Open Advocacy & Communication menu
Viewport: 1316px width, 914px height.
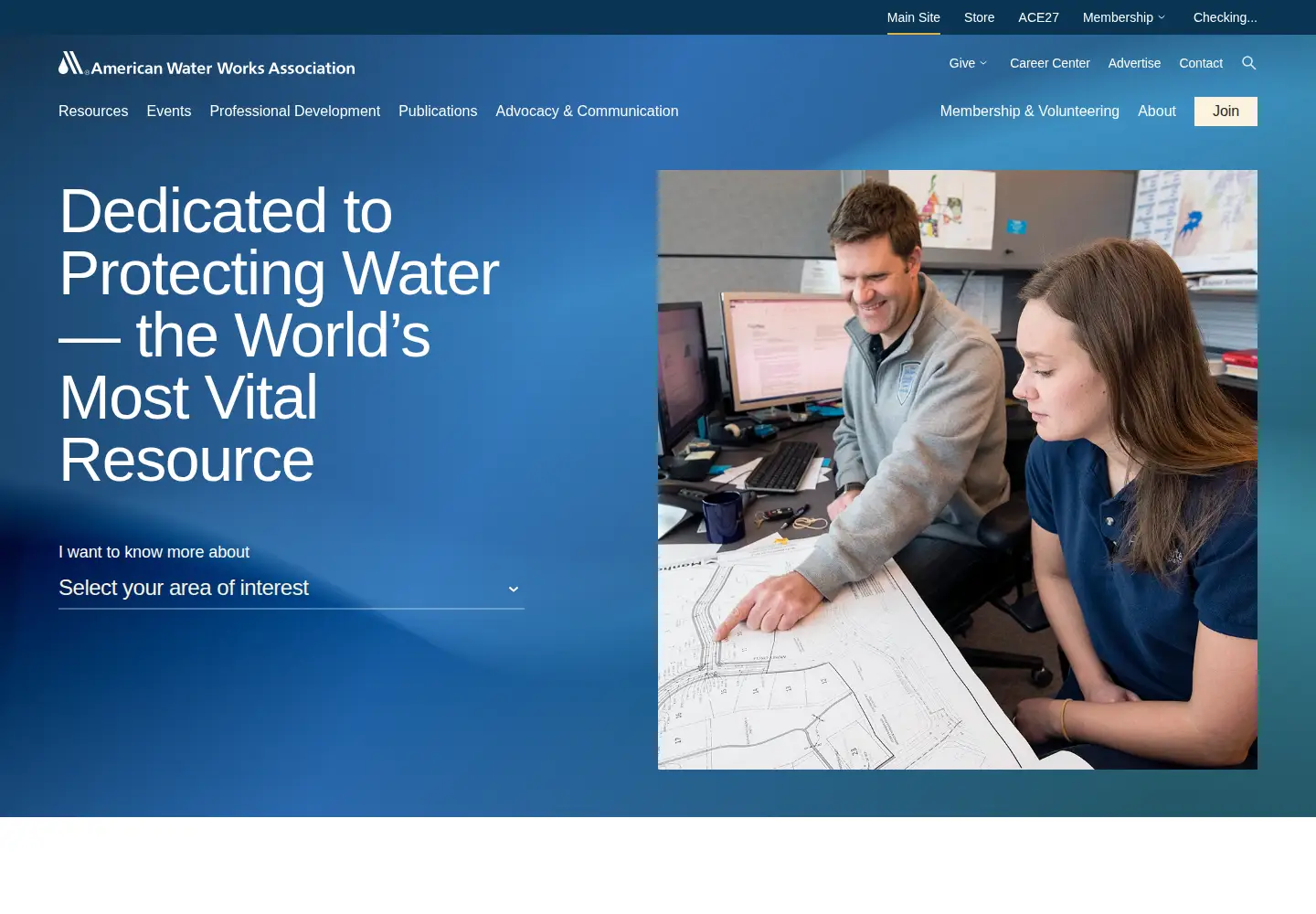click(x=587, y=111)
